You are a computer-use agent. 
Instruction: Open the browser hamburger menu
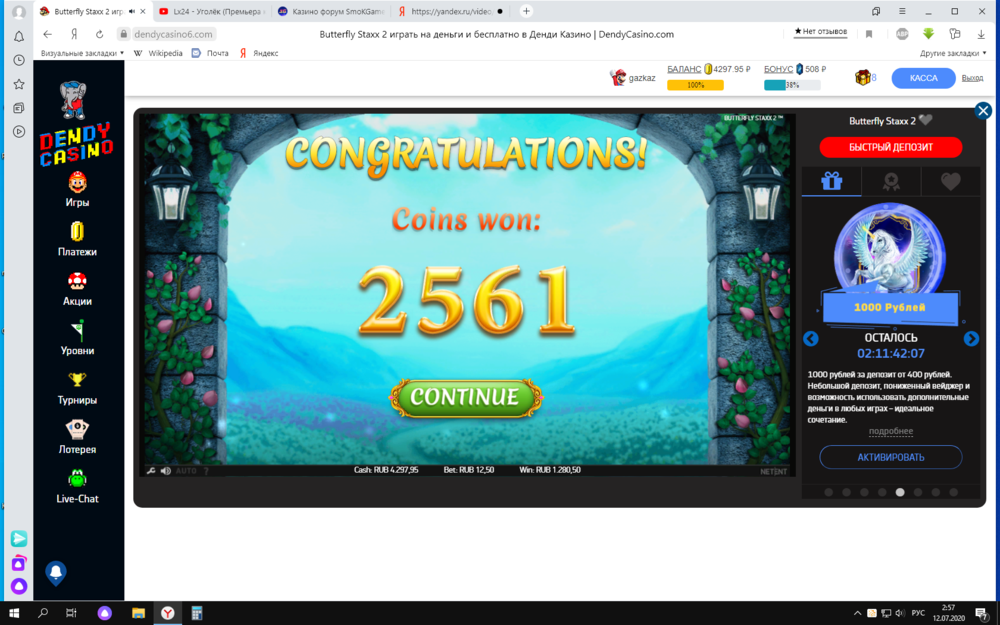click(902, 11)
